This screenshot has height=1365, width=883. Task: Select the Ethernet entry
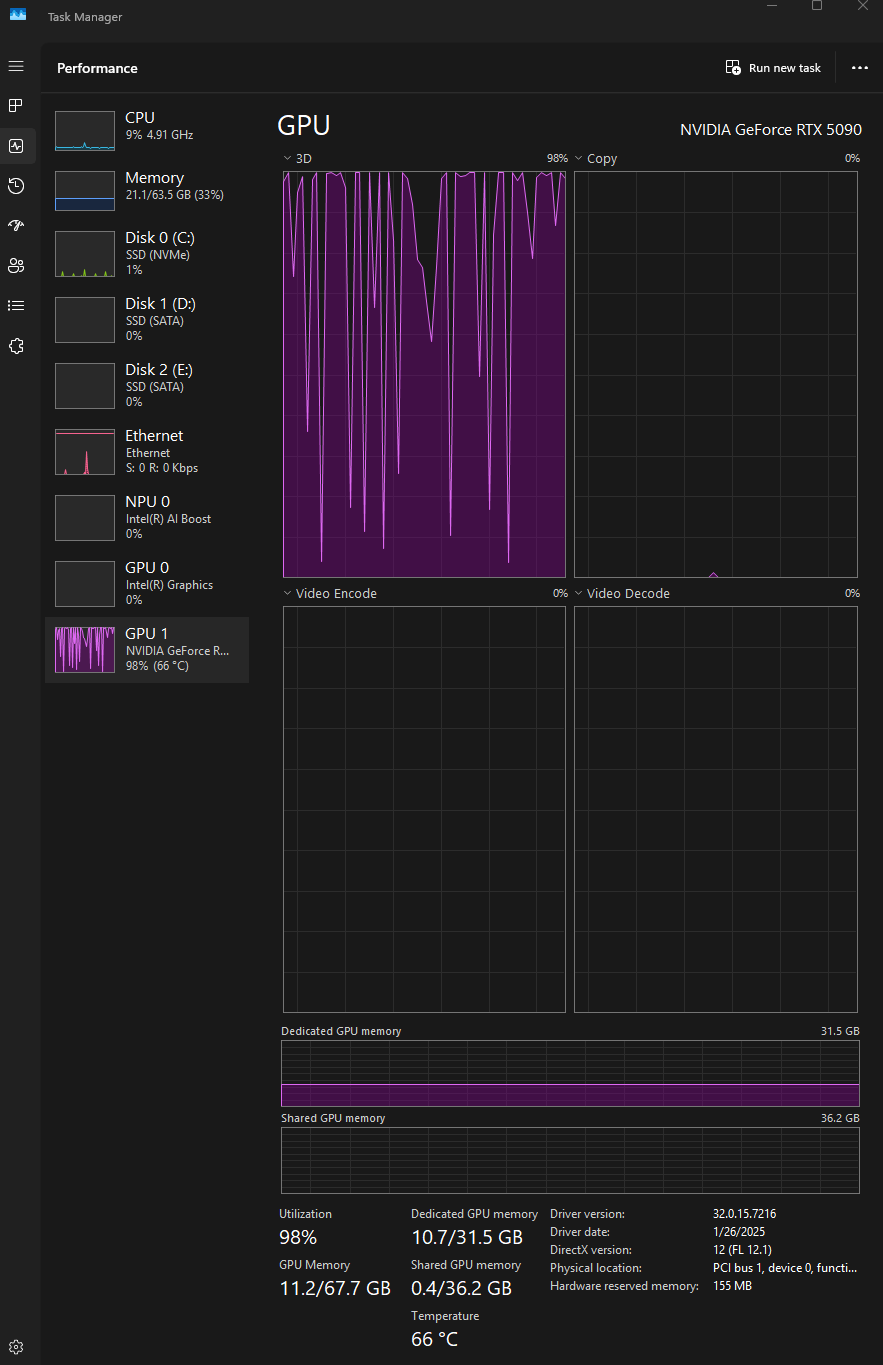point(147,451)
